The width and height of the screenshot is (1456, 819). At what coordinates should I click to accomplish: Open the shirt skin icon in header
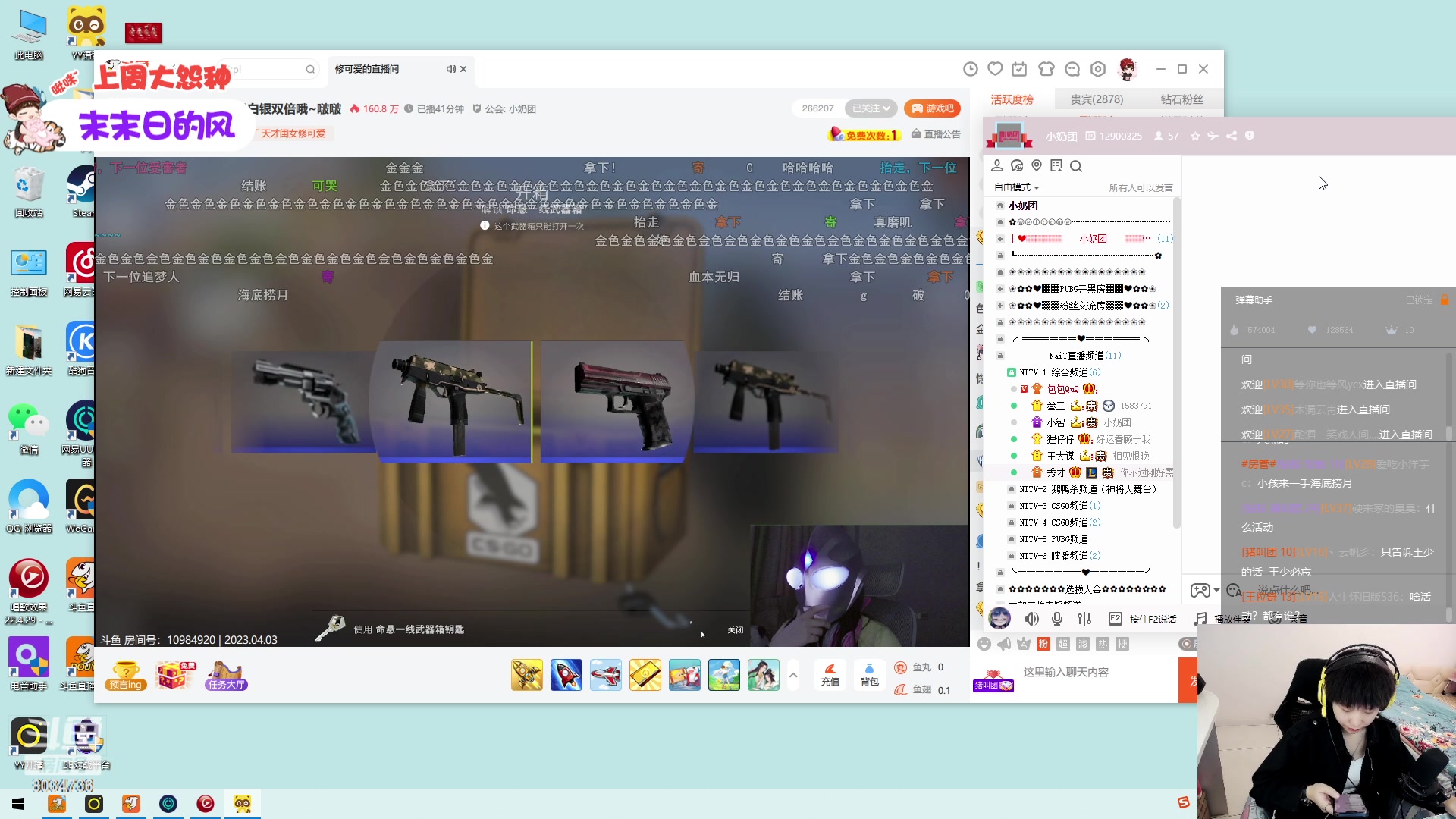pyautogui.click(x=1046, y=69)
